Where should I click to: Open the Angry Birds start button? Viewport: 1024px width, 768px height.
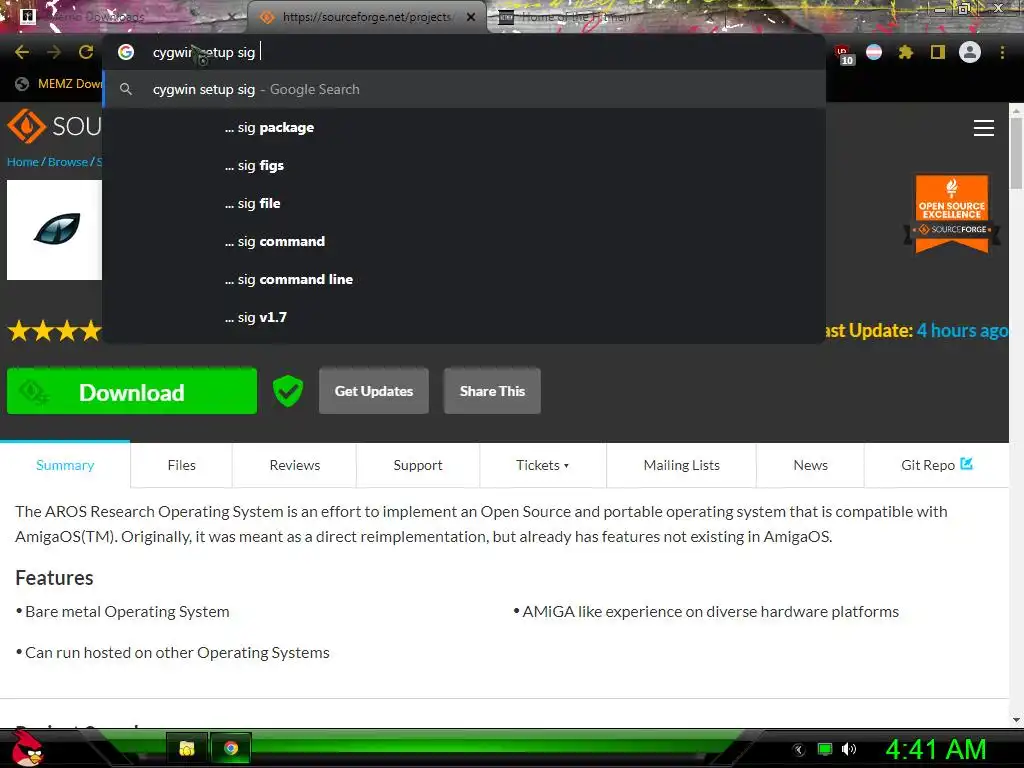(27, 748)
